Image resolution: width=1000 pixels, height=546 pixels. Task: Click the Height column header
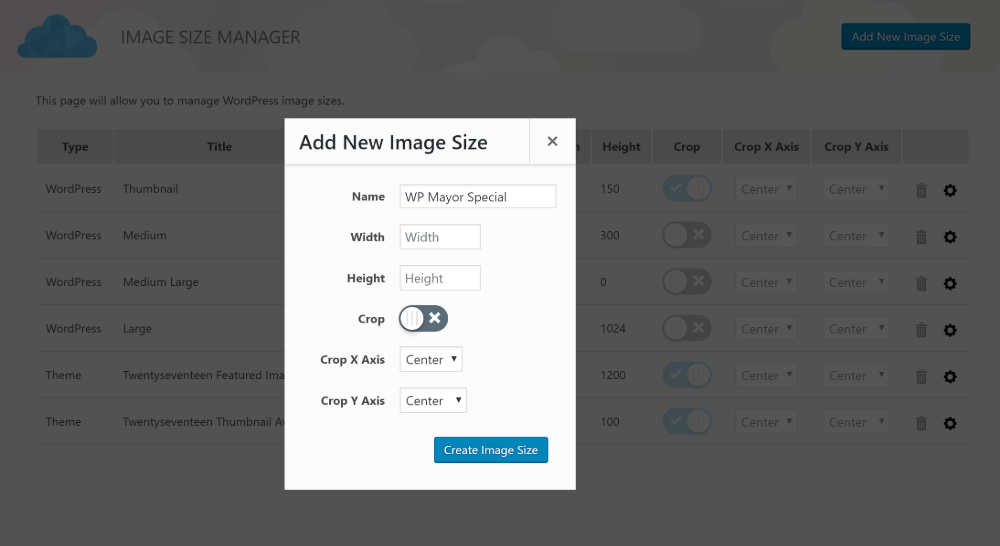click(621, 147)
